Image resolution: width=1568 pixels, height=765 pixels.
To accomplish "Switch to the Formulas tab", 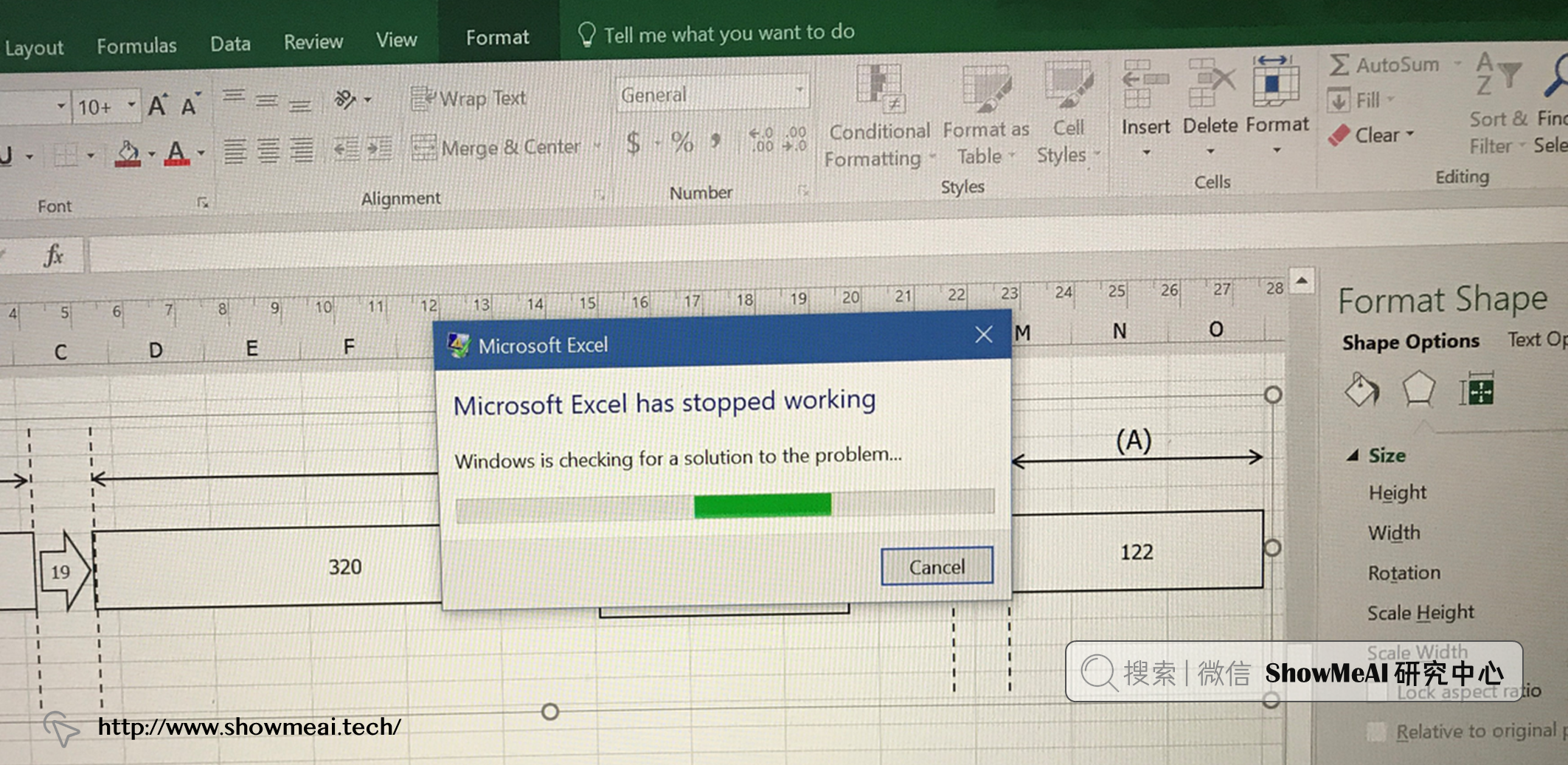I will [136, 46].
